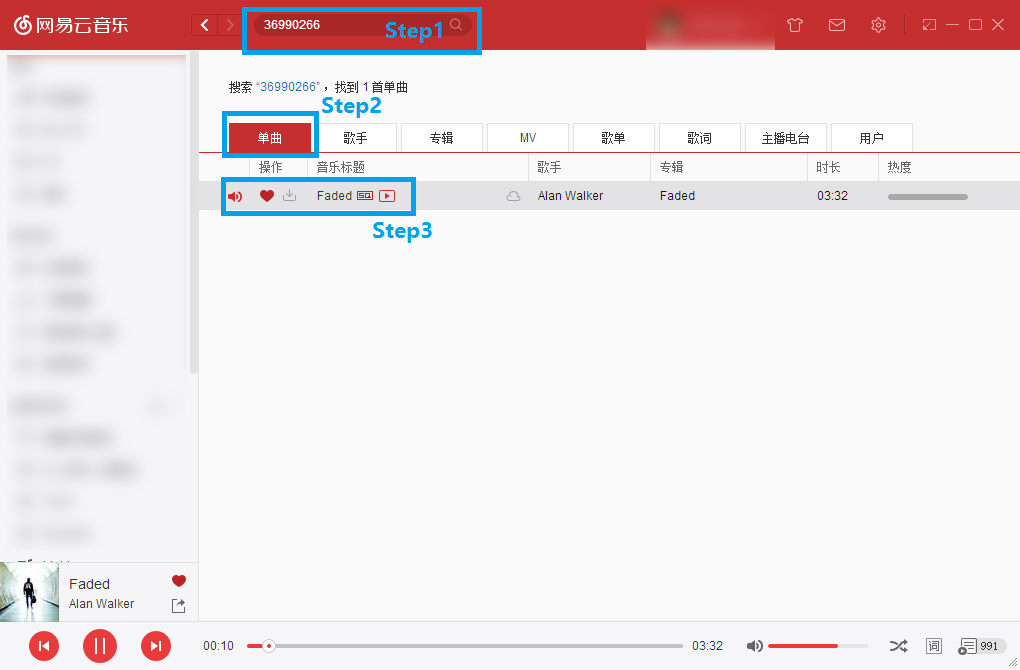Click the playing speaker icon in Faded row

click(235, 196)
